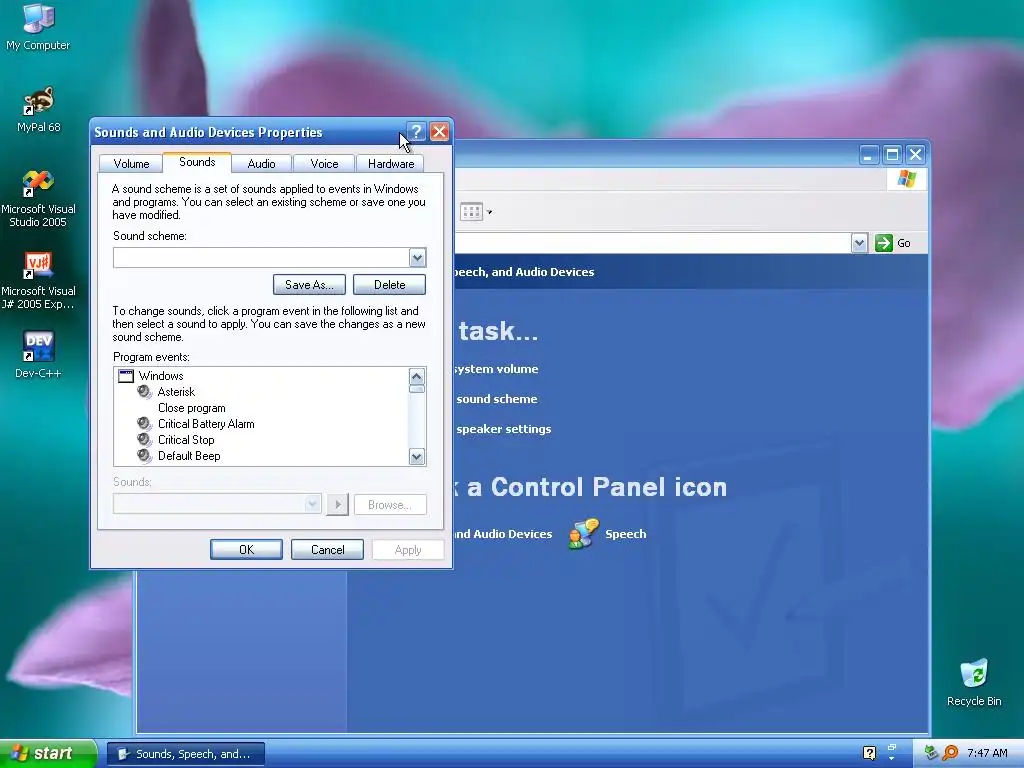1024x768 pixels.
Task: Open My Computer desktop icon
Action: (38, 26)
